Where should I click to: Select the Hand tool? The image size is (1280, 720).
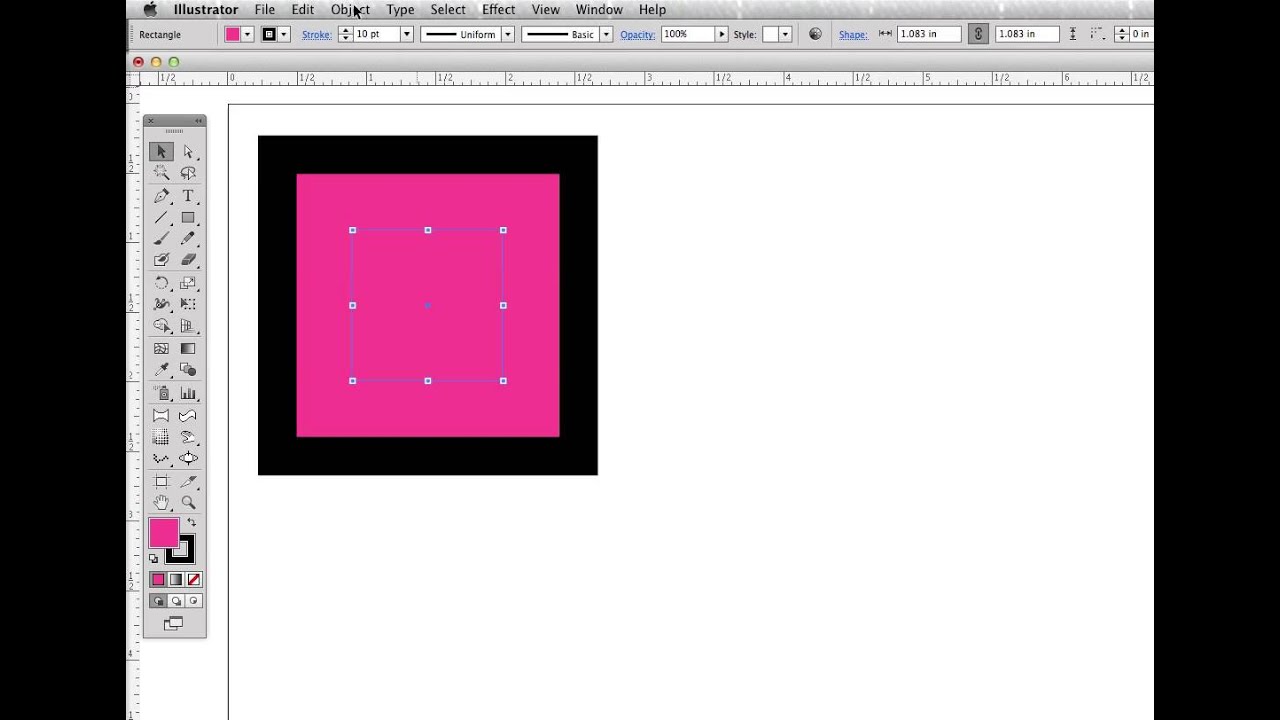coord(161,502)
